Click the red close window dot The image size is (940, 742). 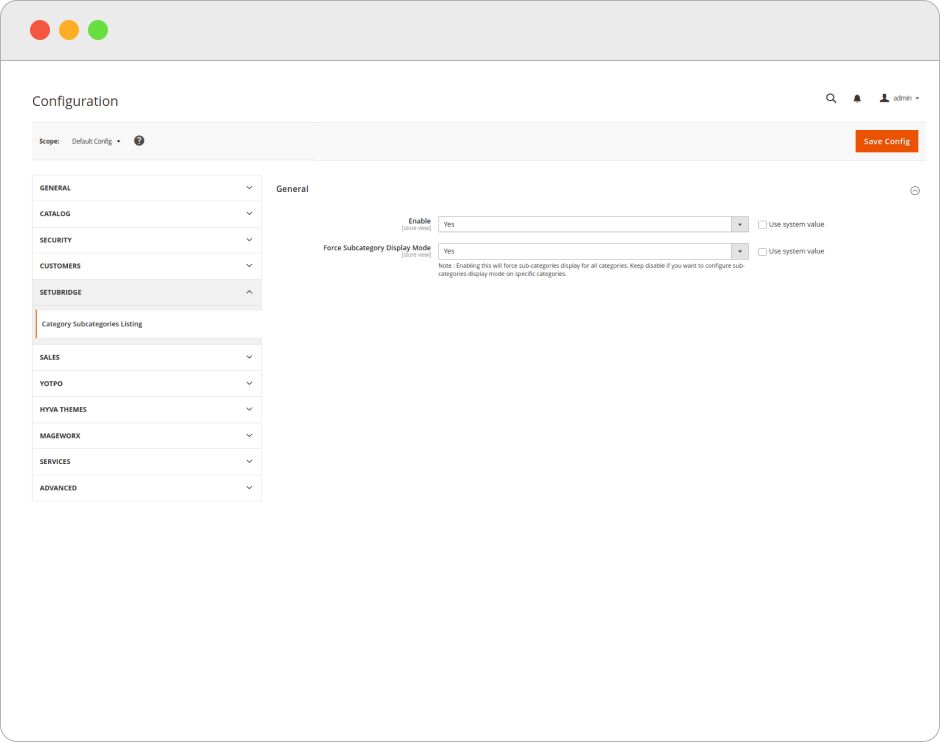[x=40, y=30]
